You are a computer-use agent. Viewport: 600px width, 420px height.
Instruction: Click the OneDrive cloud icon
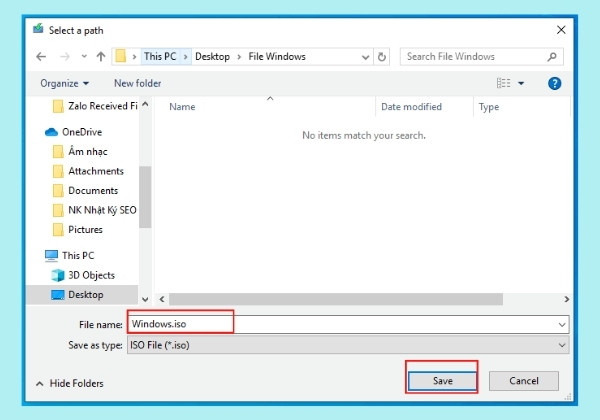pos(51,132)
